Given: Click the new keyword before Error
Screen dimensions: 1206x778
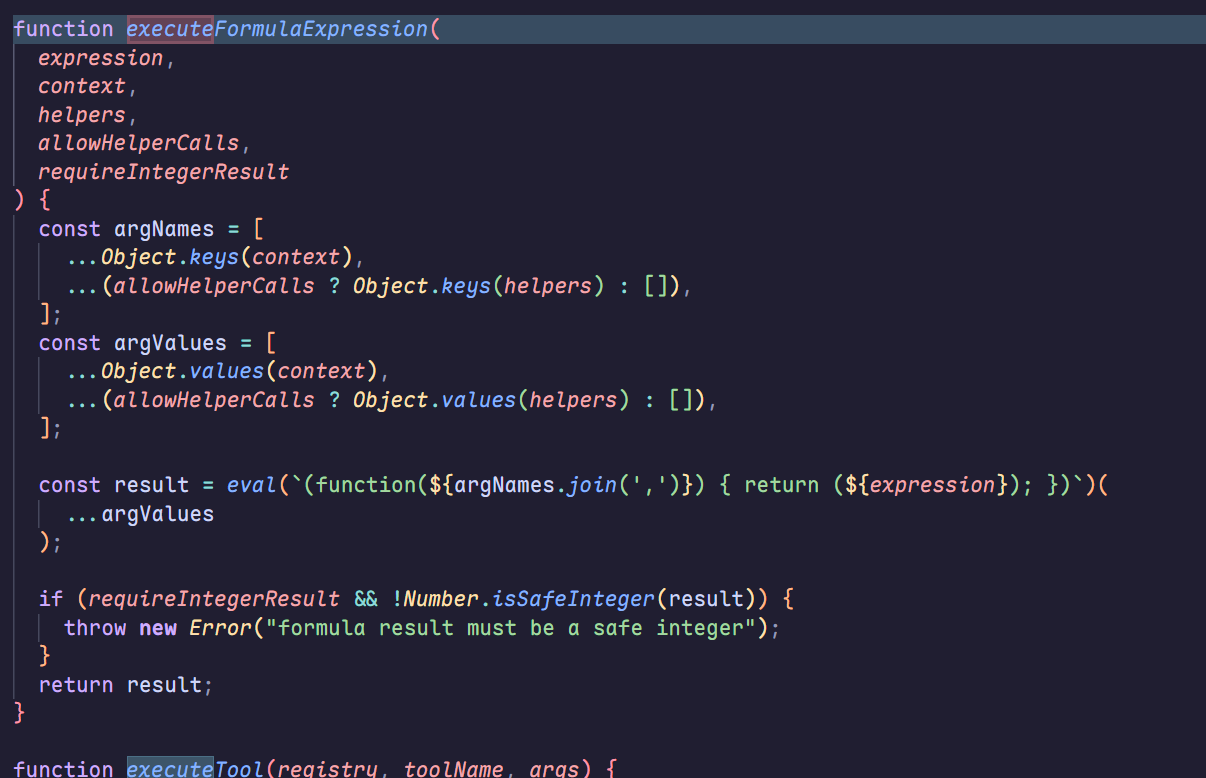Looking at the screenshot, I should pyautogui.click(x=158, y=628).
